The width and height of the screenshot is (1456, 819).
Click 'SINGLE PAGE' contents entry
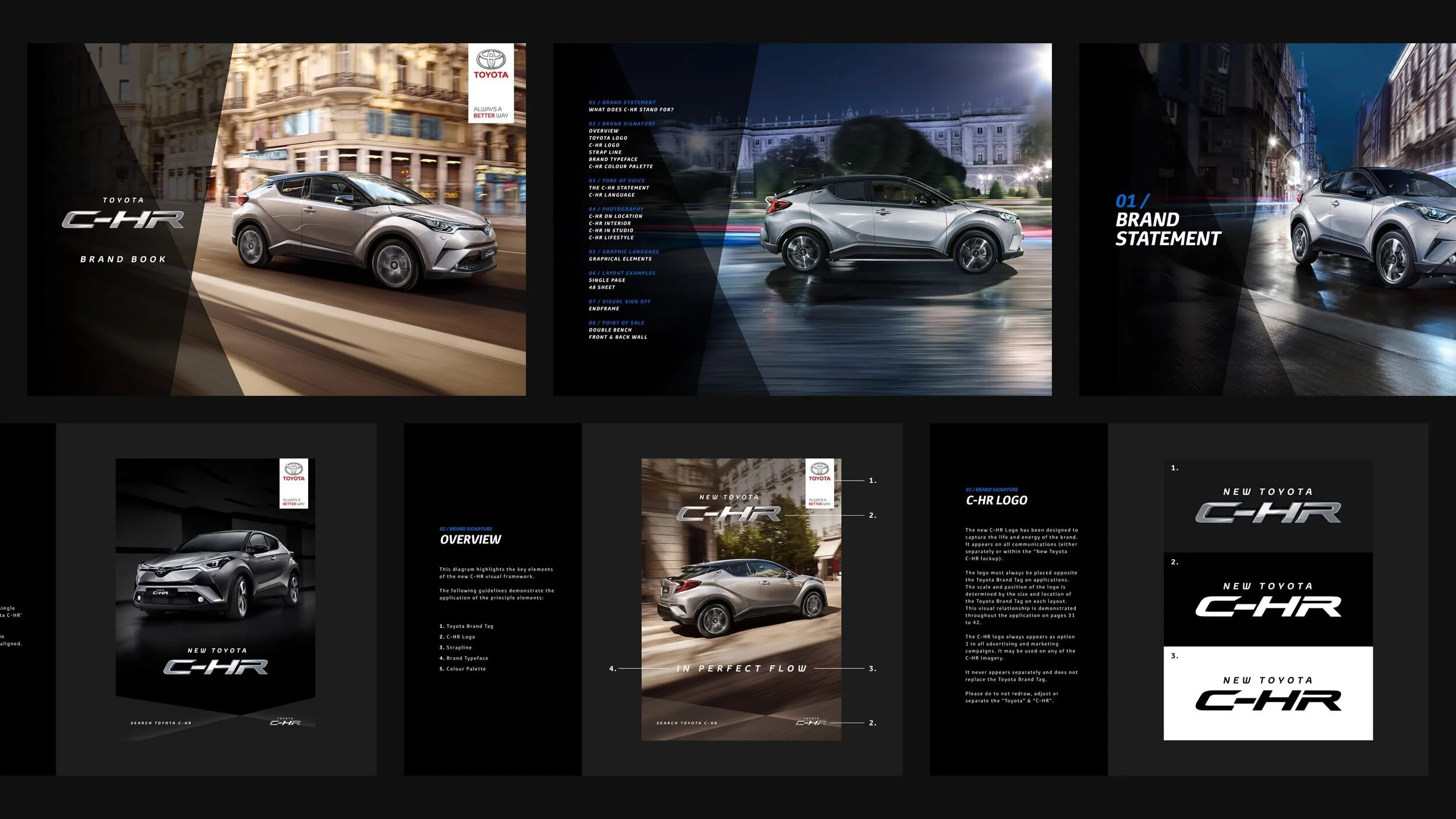point(607,280)
